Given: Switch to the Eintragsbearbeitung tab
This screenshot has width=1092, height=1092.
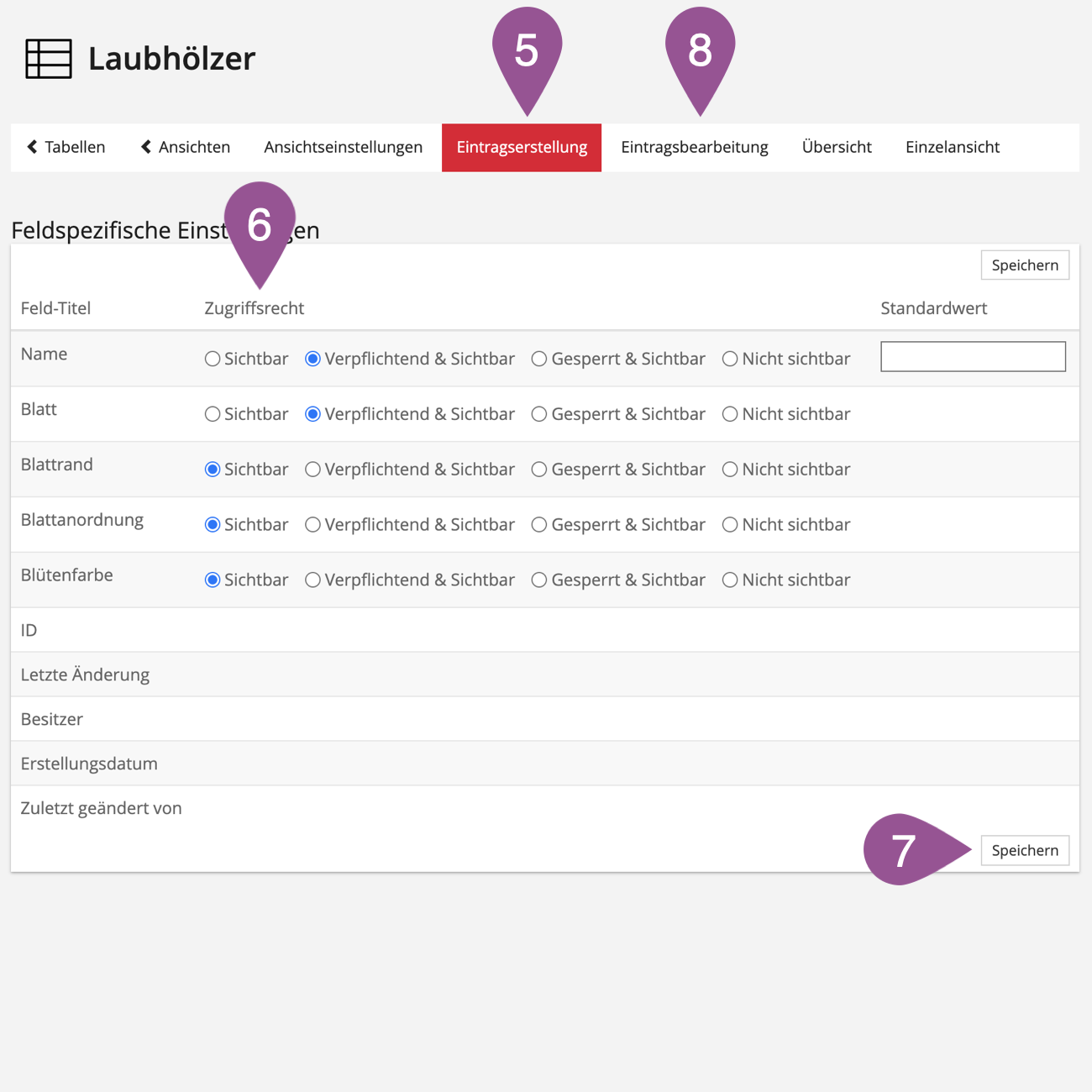Looking at the screenshot, I should point(694,147).
